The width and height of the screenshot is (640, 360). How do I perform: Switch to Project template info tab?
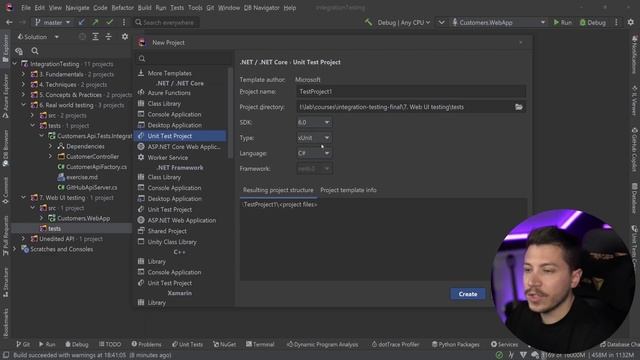point(348,190)
